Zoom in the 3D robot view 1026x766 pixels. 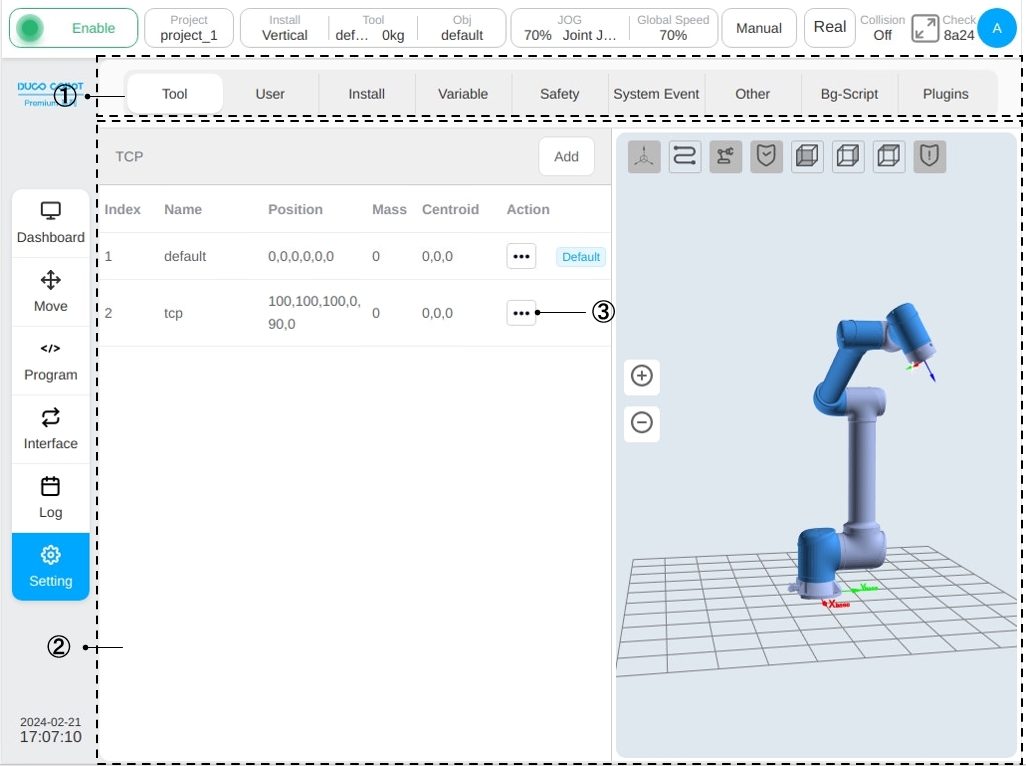click(641, 376)
